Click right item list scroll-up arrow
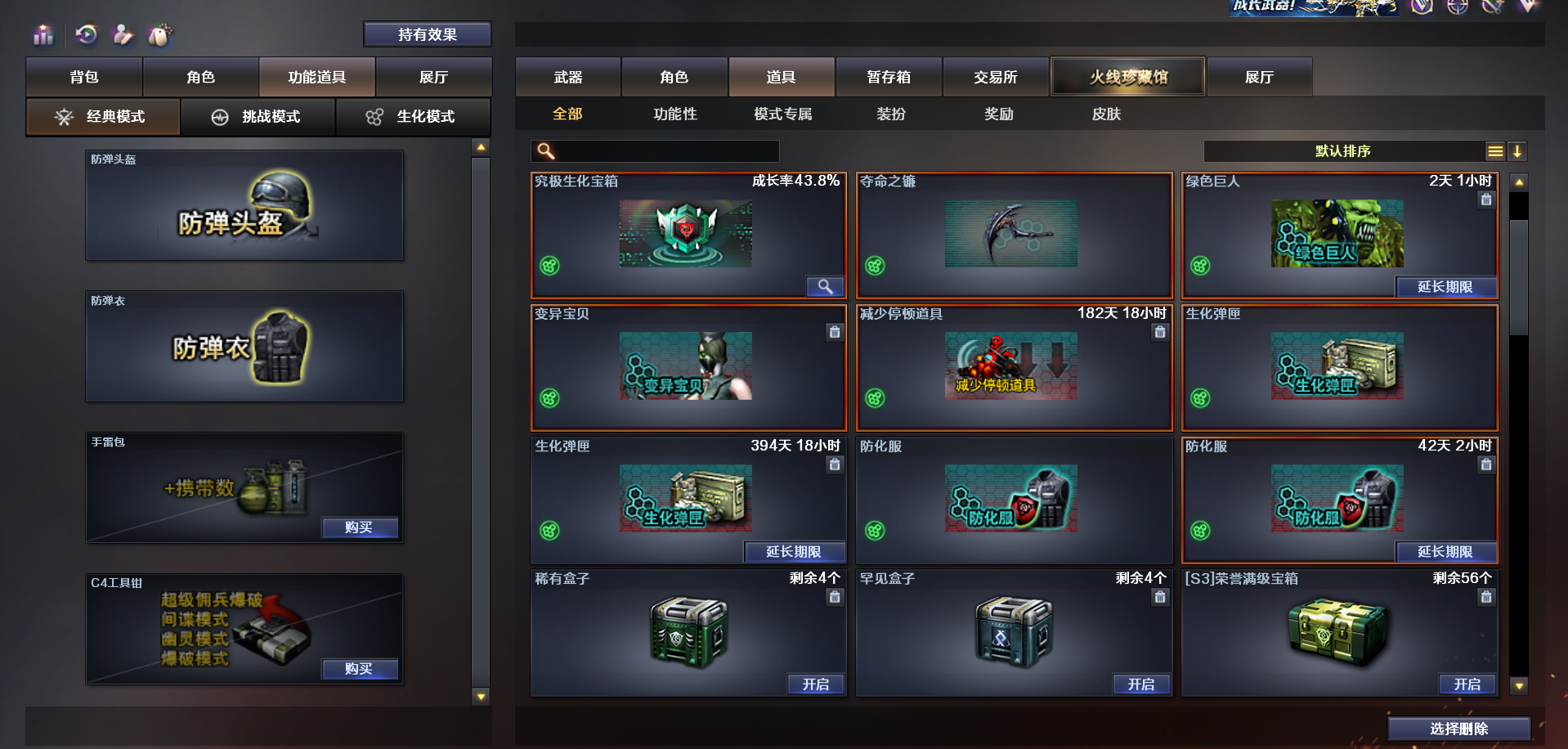Screen dimensions: 1568x749 1519,182
